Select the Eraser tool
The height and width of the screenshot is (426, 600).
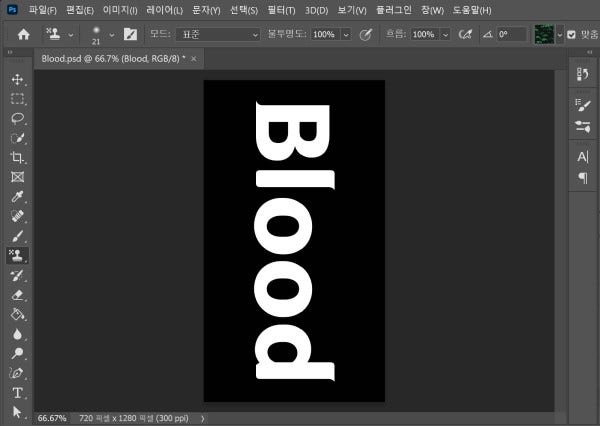tap(17, 295)
